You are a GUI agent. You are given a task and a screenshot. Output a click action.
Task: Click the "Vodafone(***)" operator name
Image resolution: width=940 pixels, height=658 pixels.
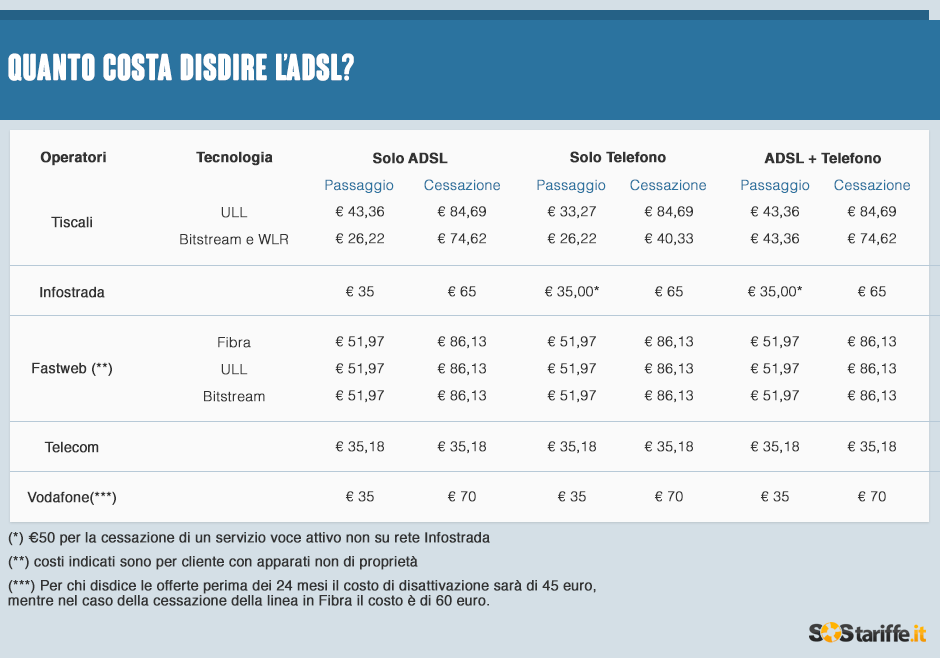72,497
